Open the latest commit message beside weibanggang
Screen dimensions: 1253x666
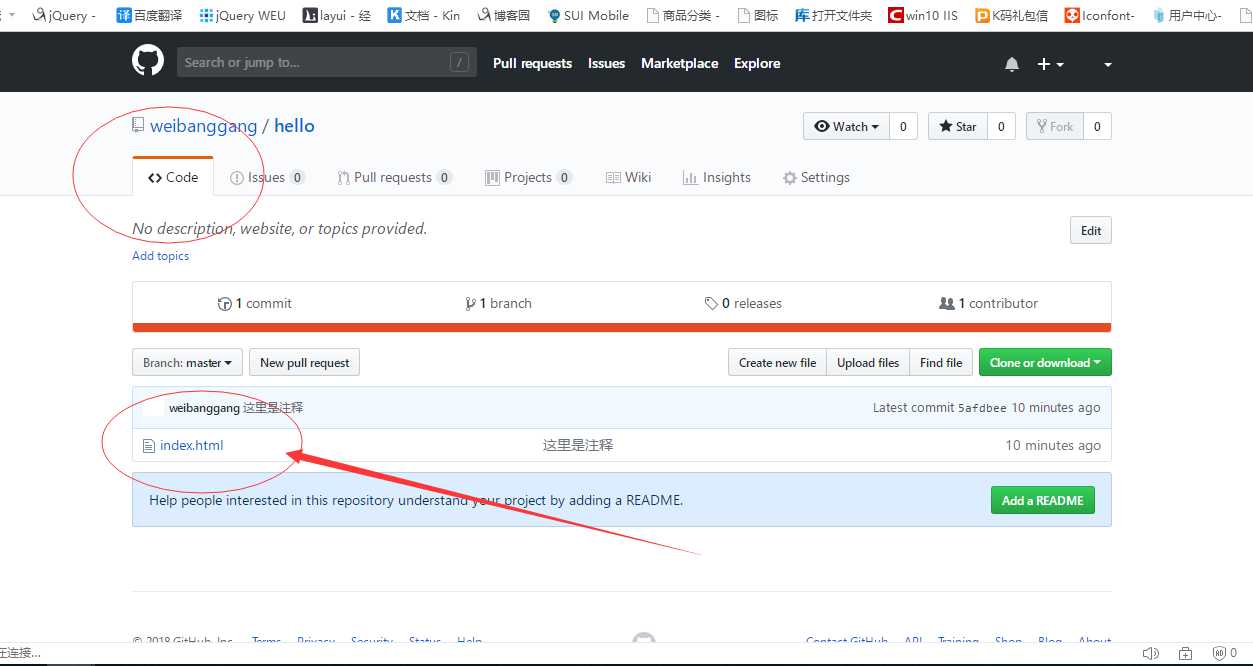tap(273, 408)
